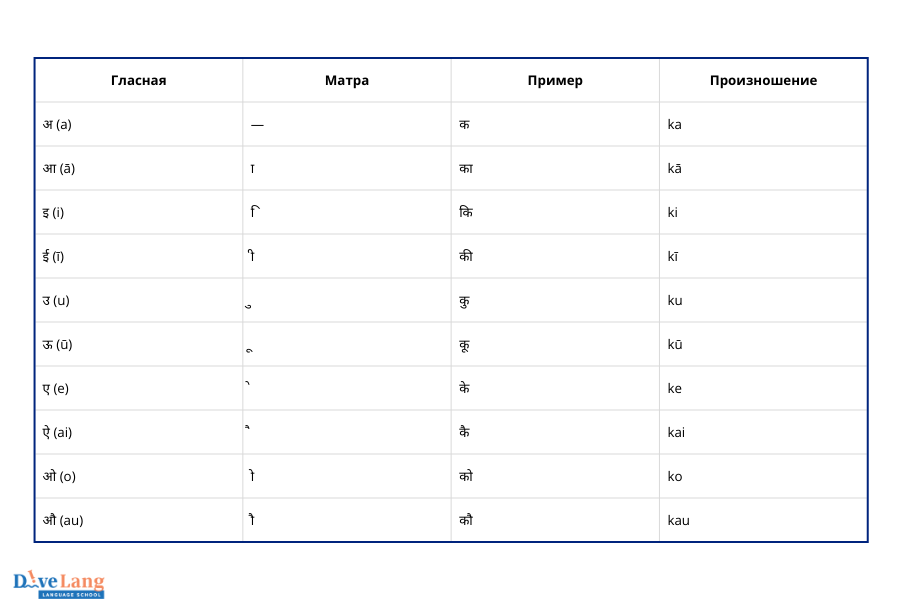Select the आ (ā) vowel cell
This screenshot has width=900, height=600.
[139, 169]
